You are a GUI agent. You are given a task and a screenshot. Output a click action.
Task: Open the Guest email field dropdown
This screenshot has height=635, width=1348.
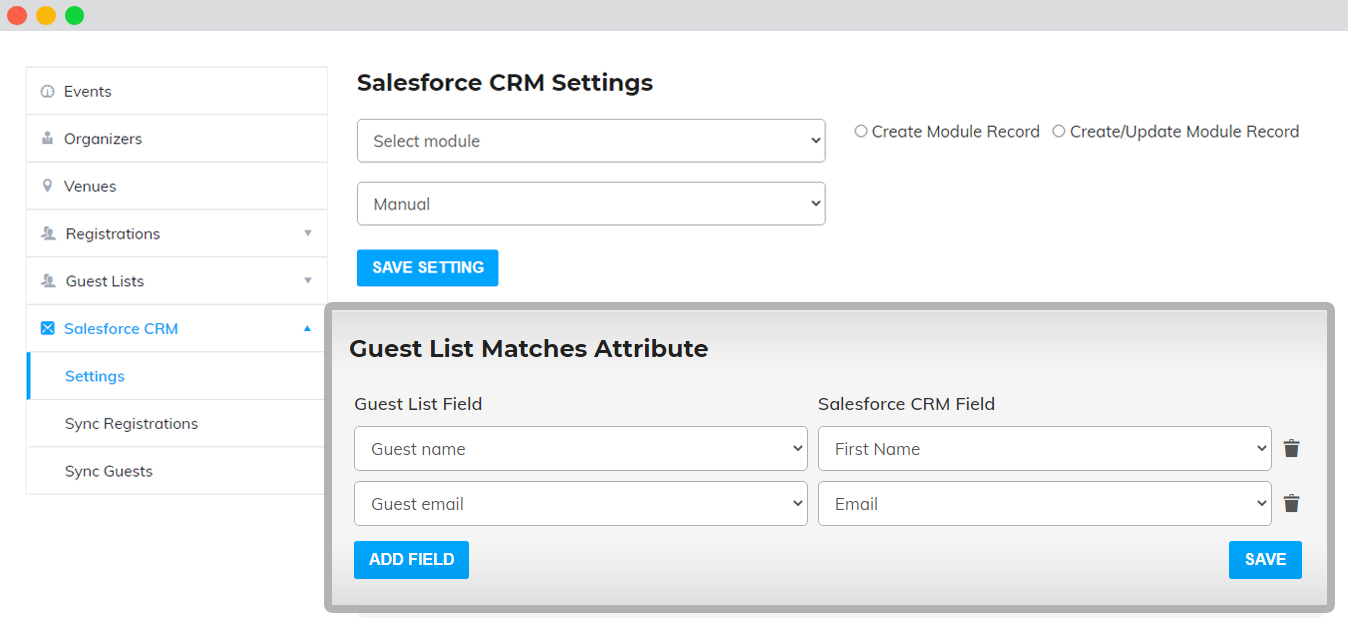coord(580,503)
